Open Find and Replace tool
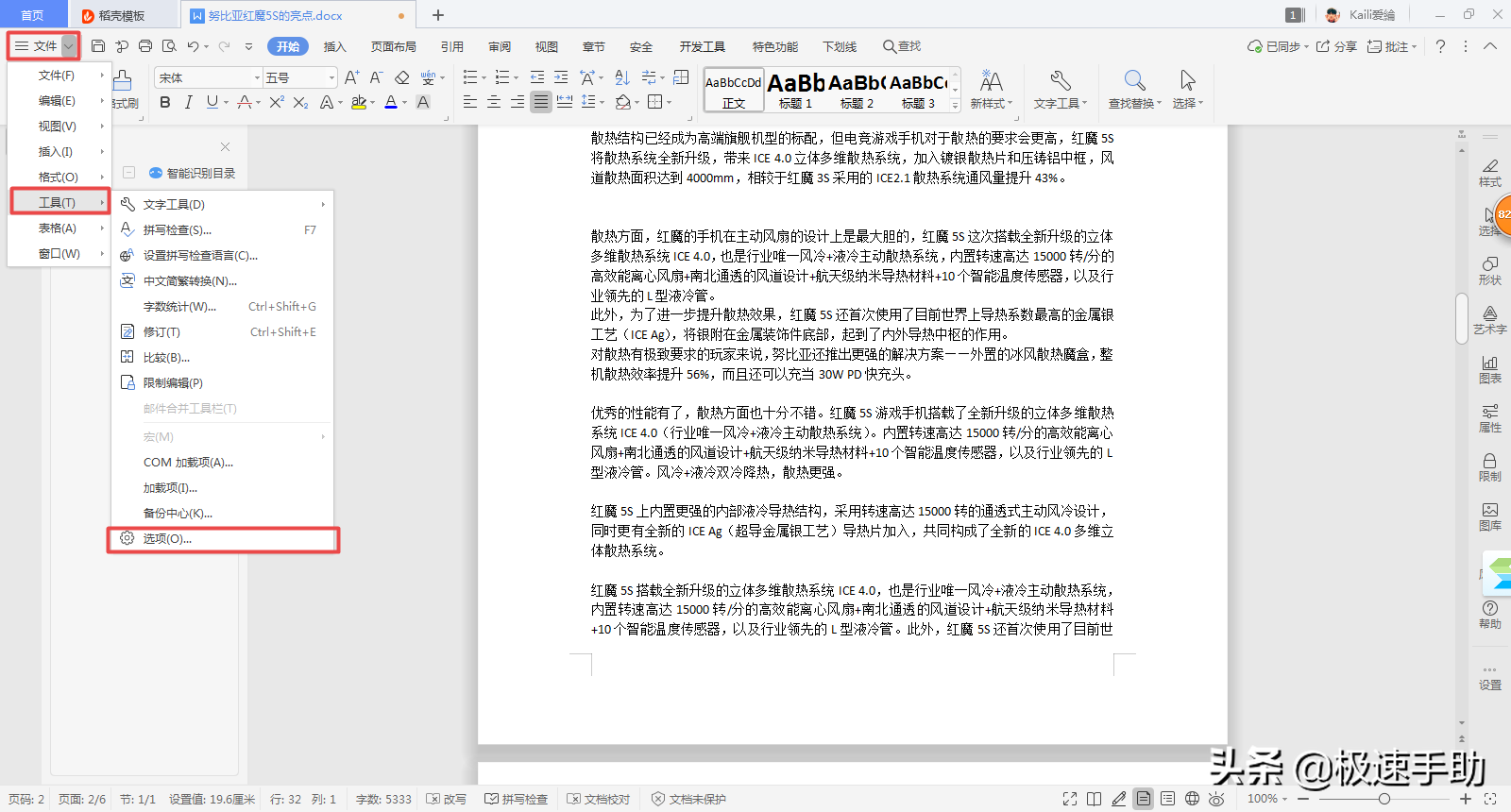This screenshot has width=1511, height=812. point(1135,90)
